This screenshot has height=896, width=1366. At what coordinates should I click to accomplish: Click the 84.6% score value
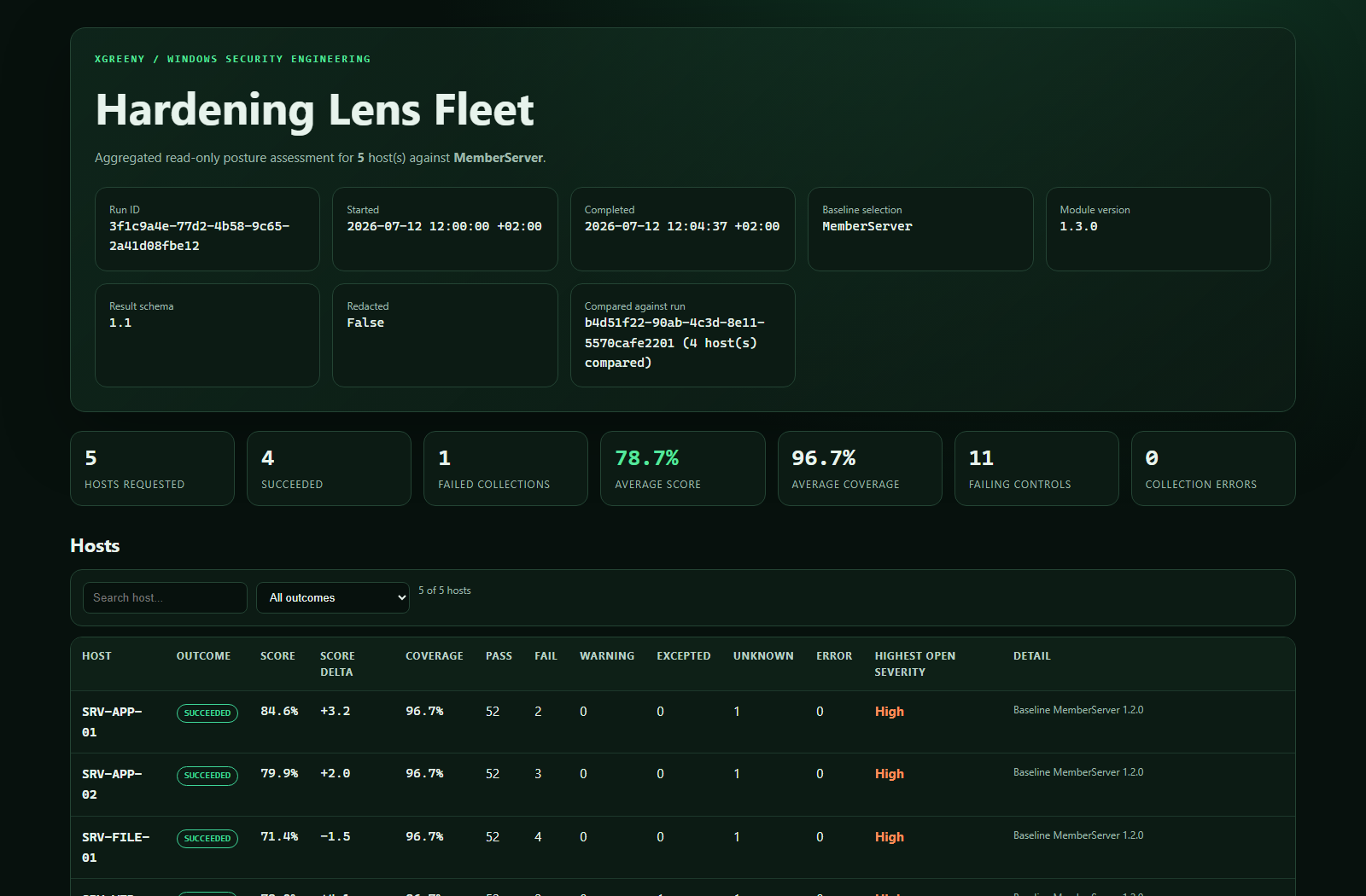(279, 711)
